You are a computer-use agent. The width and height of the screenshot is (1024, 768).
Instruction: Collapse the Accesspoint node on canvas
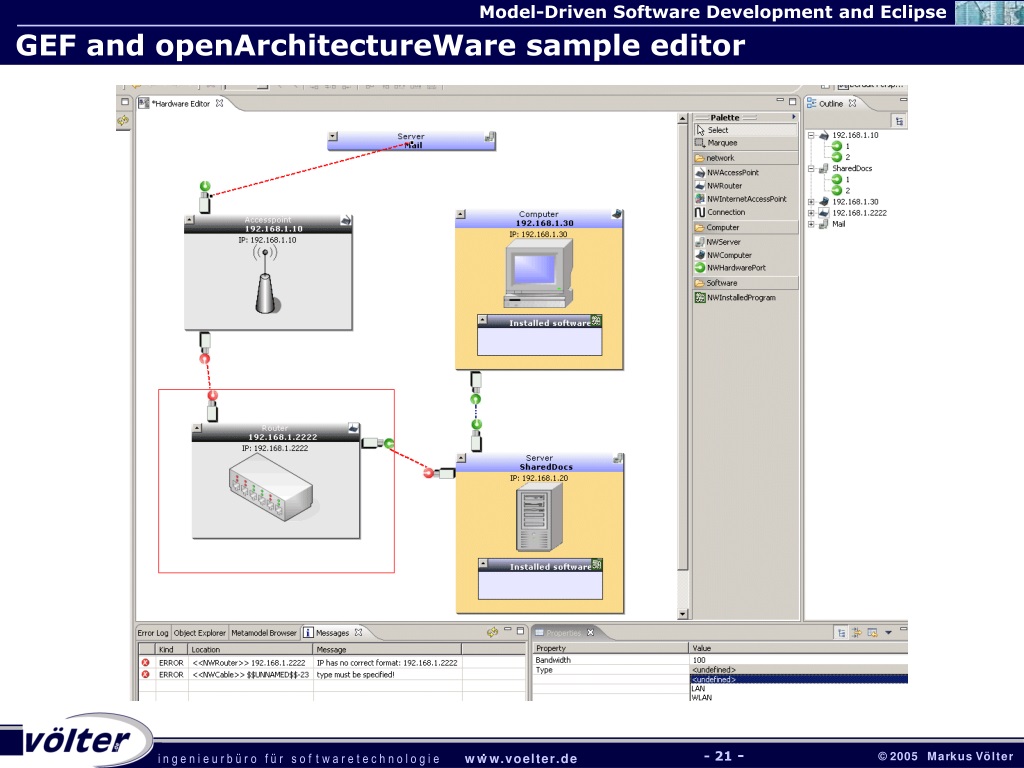189,220
